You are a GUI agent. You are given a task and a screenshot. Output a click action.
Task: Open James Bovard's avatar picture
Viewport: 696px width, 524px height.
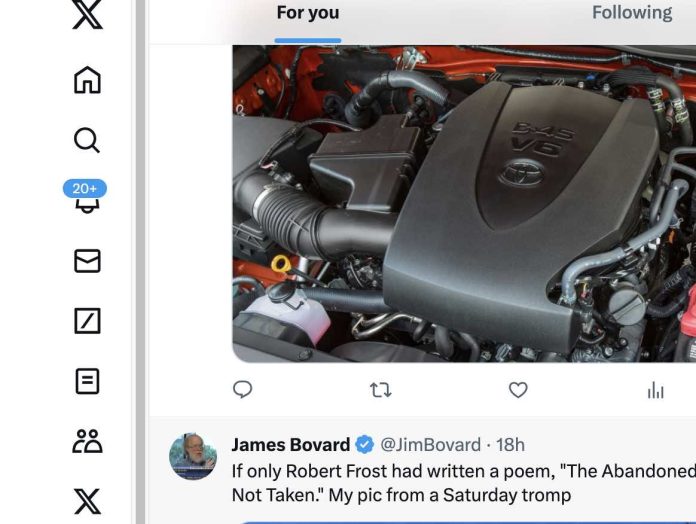(x=193, y=456)
